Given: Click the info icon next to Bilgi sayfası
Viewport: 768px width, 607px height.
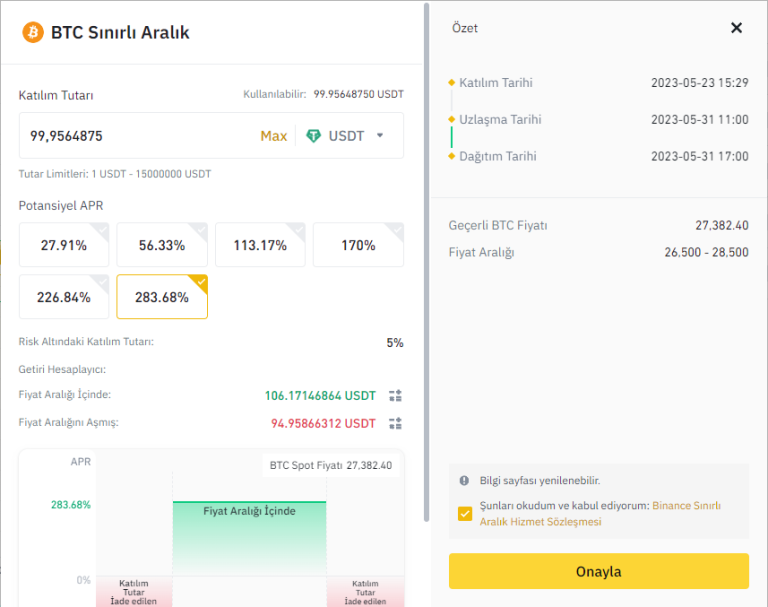Looking at the screenshot, I should coord(464,480).
